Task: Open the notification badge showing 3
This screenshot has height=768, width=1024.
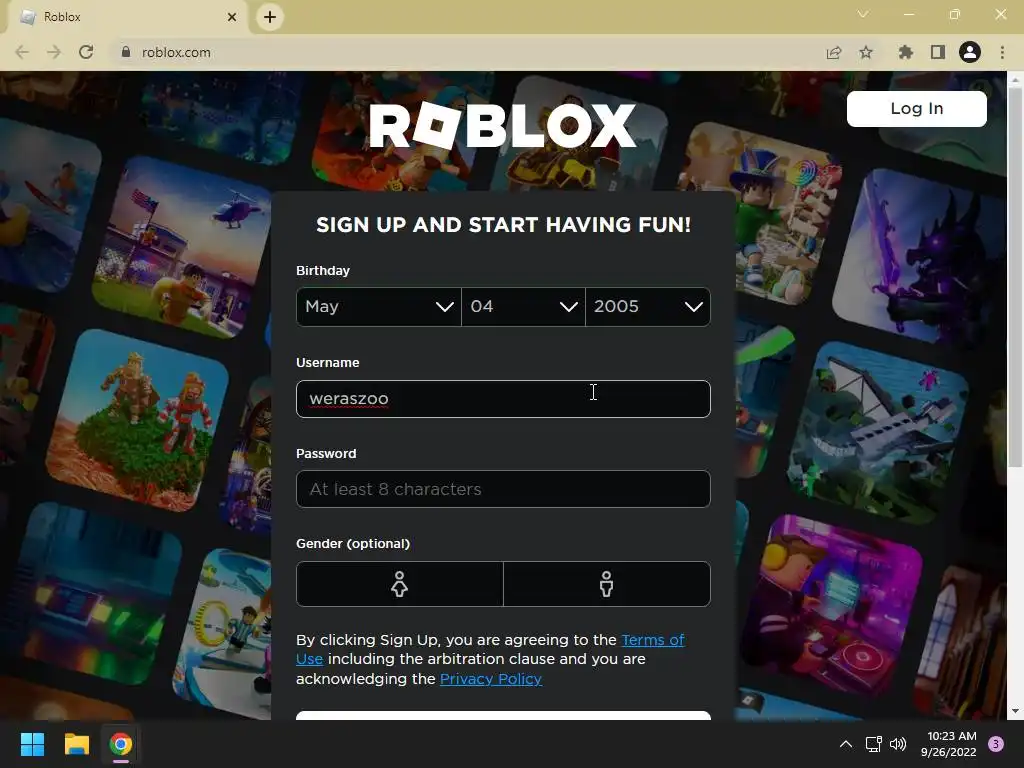Action: coord(996,744)
